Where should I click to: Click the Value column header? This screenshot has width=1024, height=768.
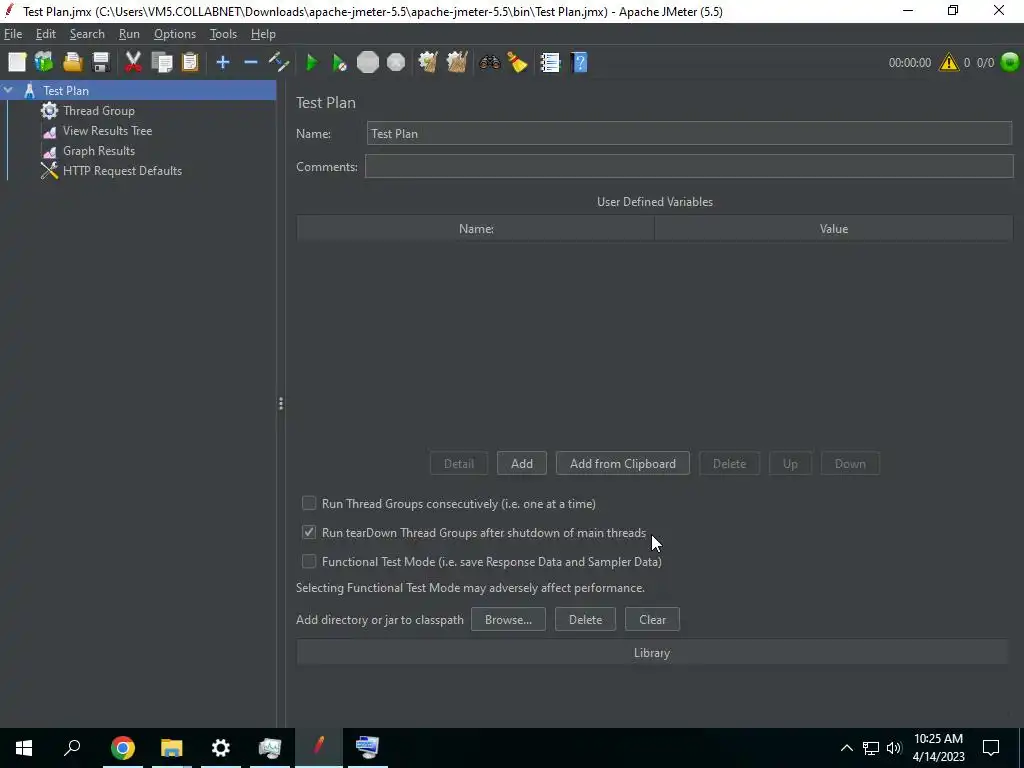point(833,229)
